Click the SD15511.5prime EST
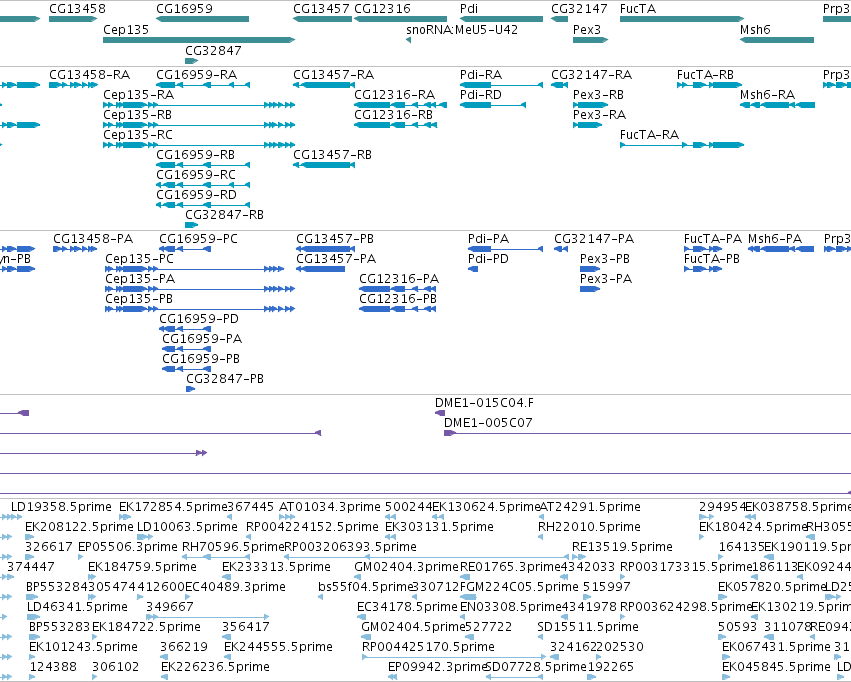Image resolution: width=851 pixels, height=682 pixels. [588, 627]
